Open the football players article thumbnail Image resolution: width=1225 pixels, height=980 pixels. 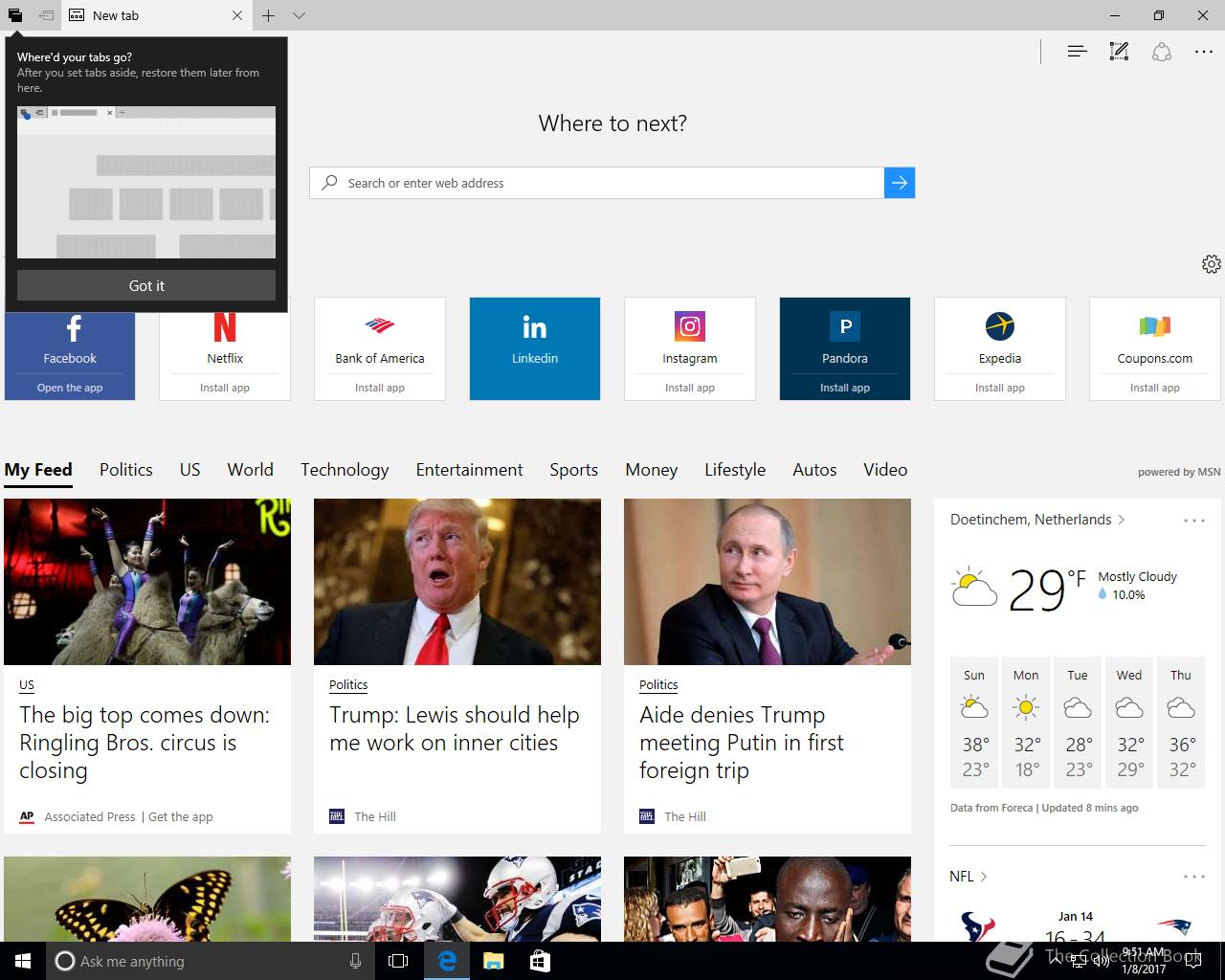click(457, 899)
